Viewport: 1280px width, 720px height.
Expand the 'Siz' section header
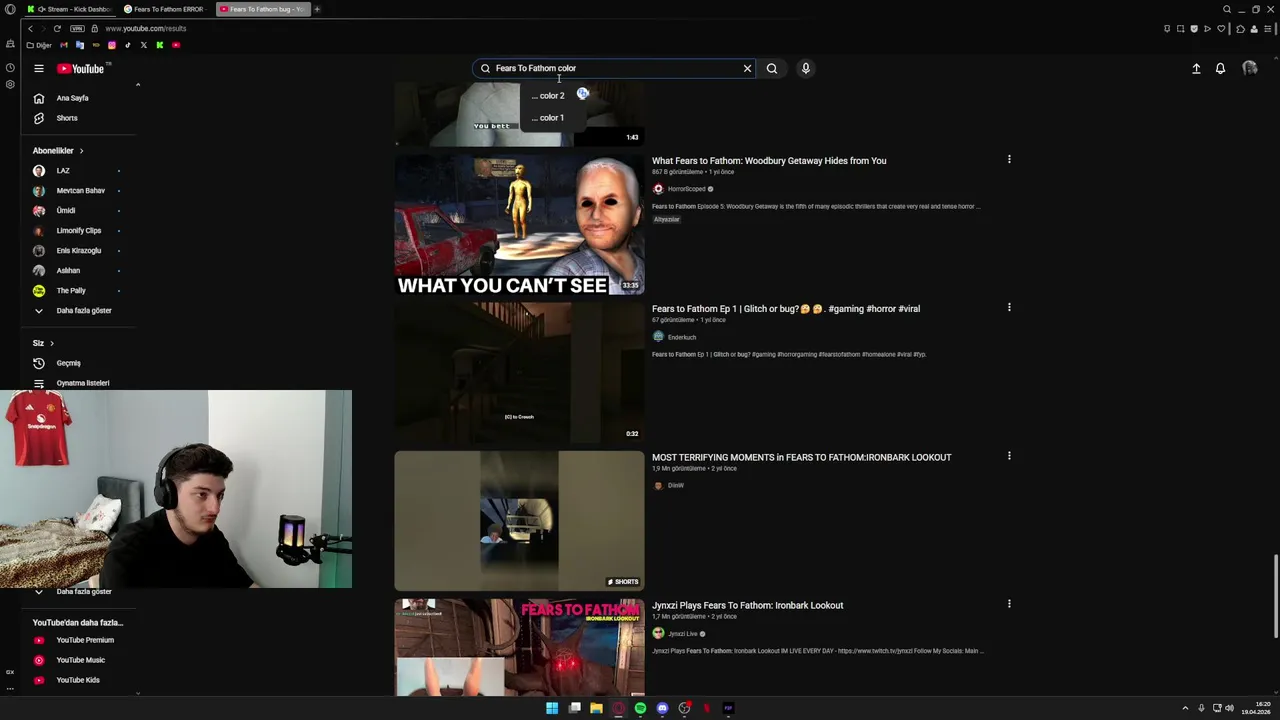coord(43,343)
